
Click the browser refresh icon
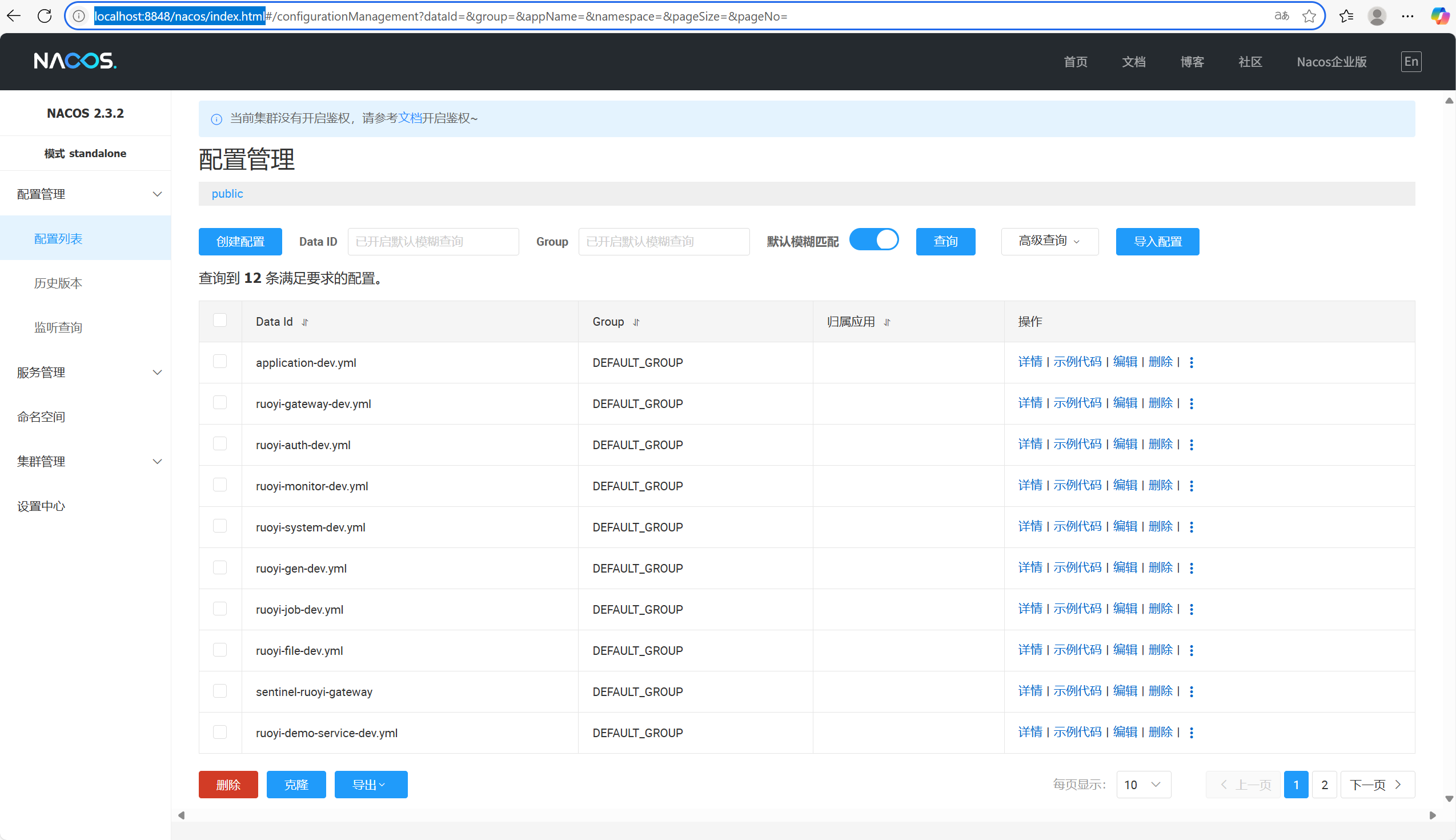45,16
